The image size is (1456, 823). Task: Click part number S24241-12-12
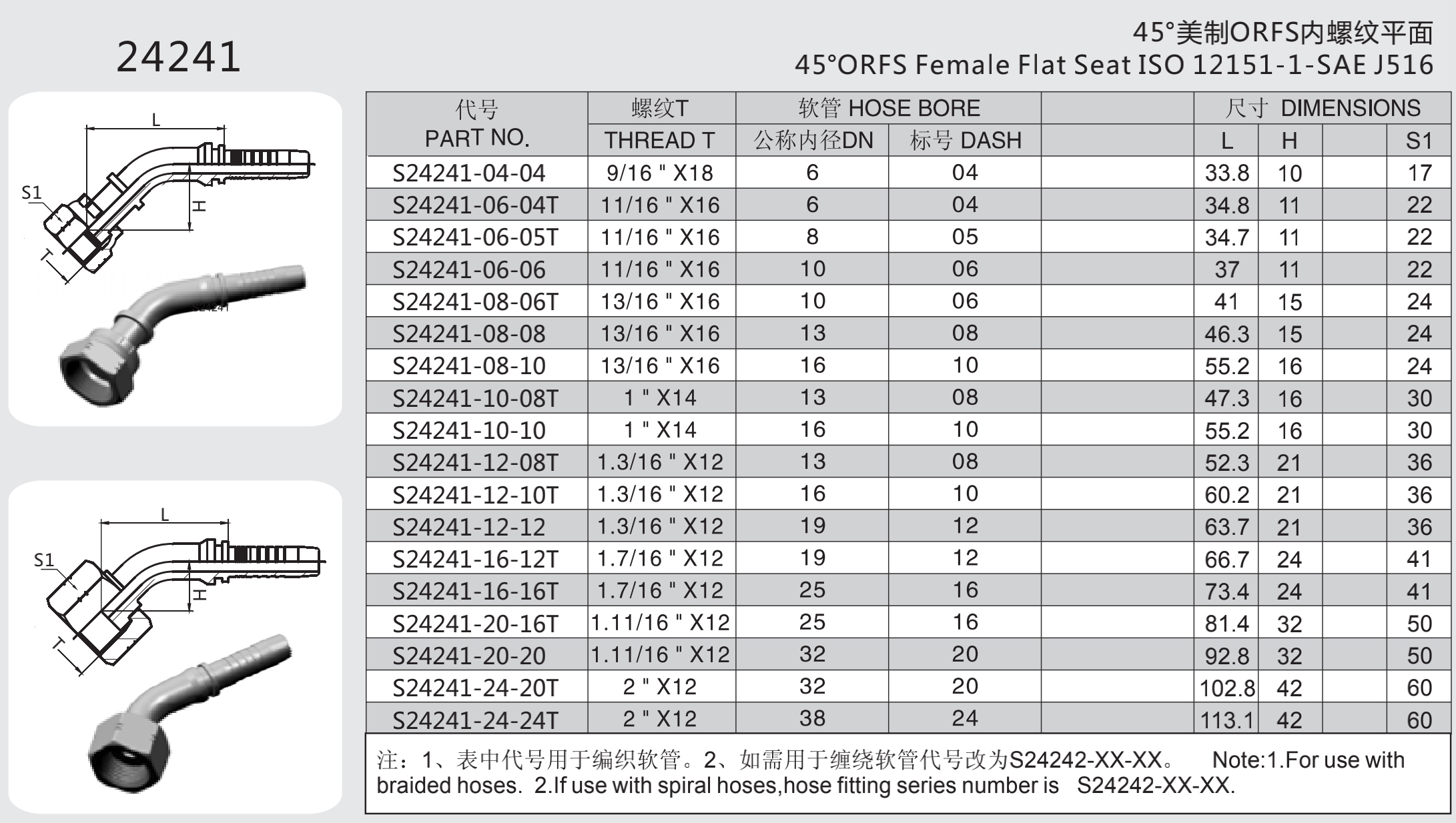pyautogui.click(x=469, y=527)
